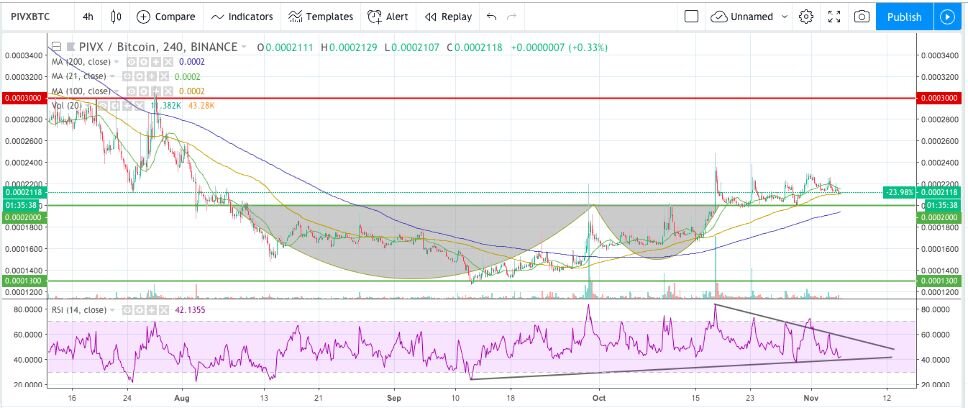This screenshot has height=408, width=968.
Task: Open Compare symbol dialog
Action: [165, 17]
